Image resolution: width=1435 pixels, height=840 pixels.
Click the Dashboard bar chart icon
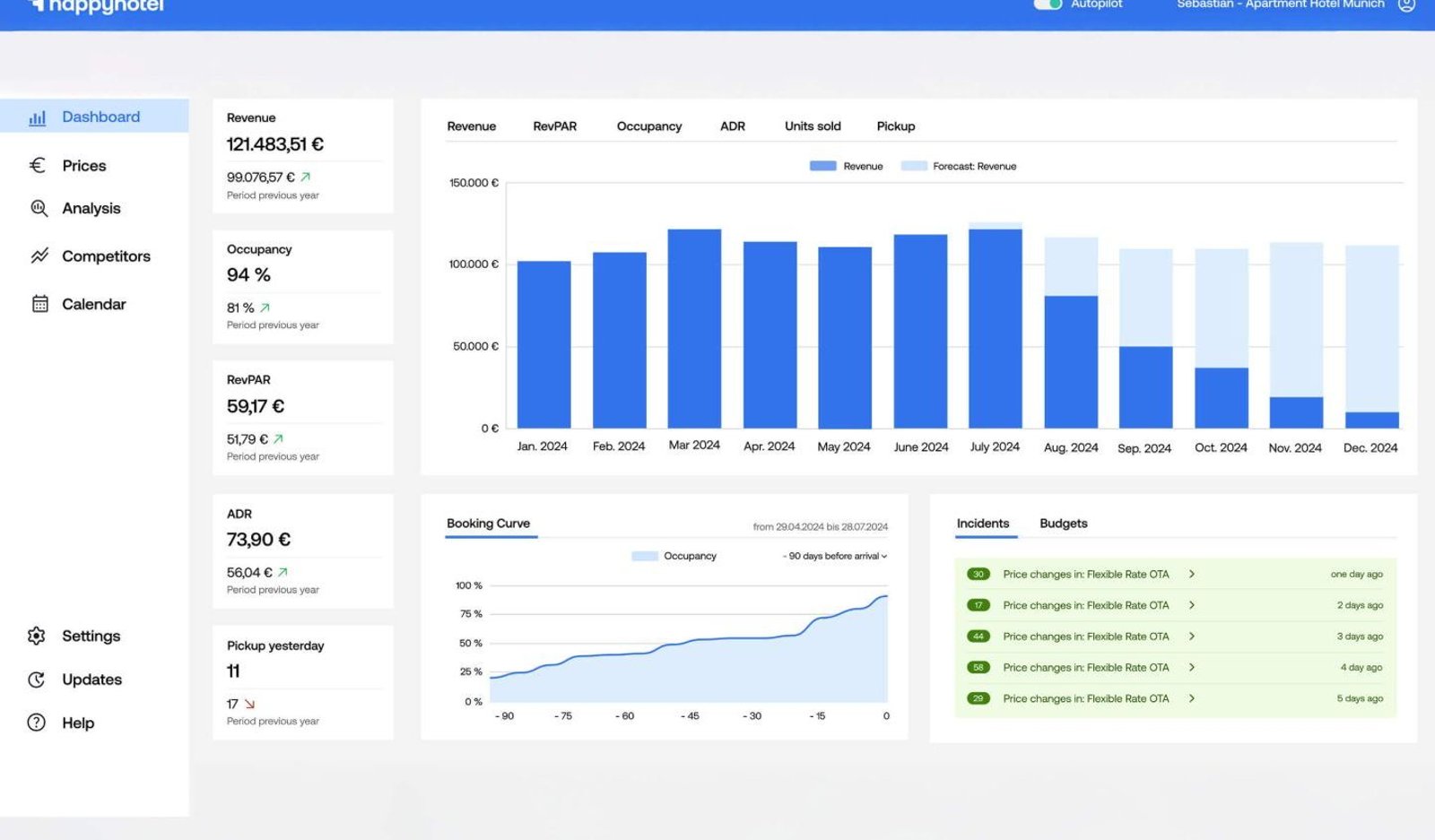[x=38, y=117]
